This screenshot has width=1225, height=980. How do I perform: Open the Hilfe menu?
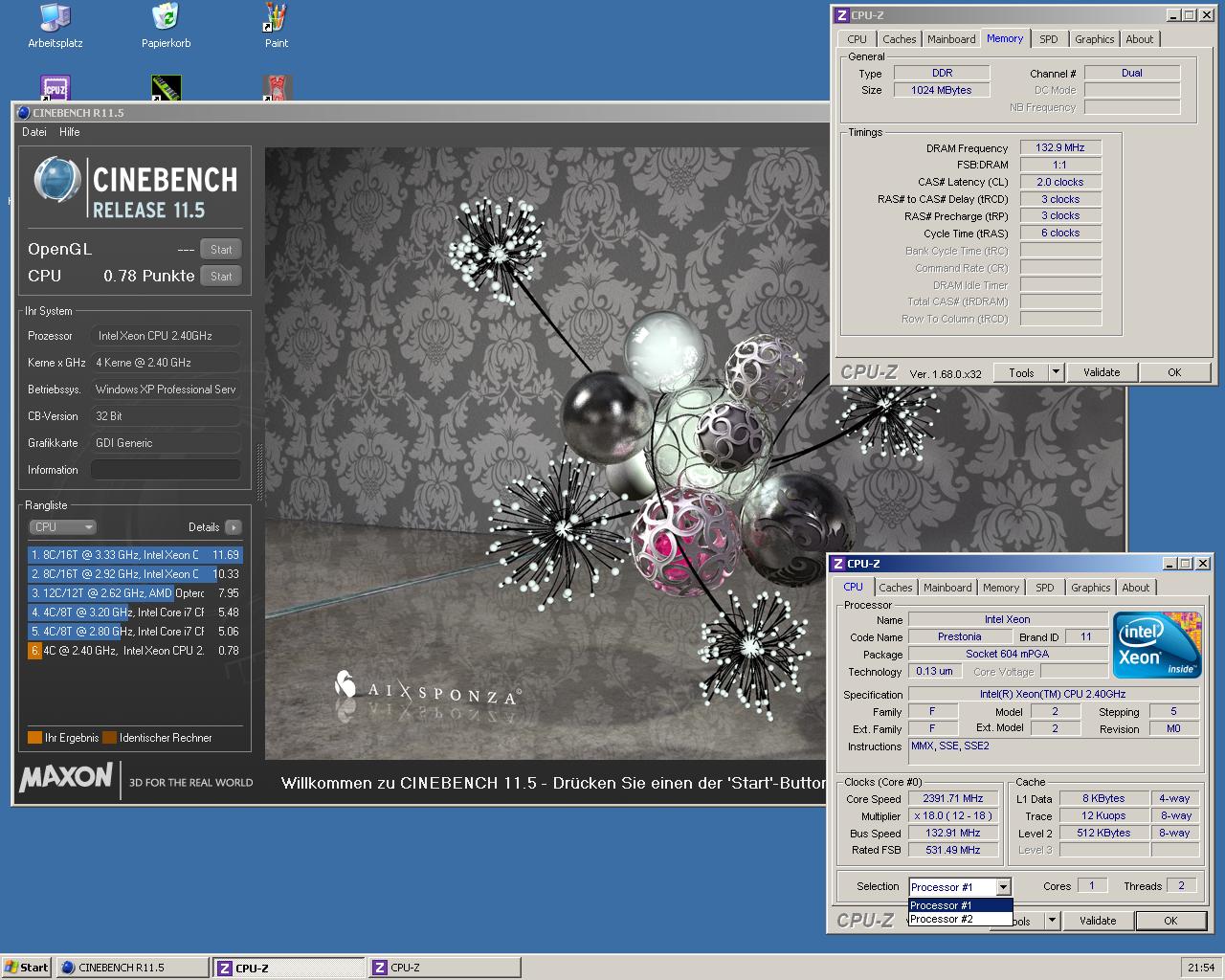tap(70, 132)
